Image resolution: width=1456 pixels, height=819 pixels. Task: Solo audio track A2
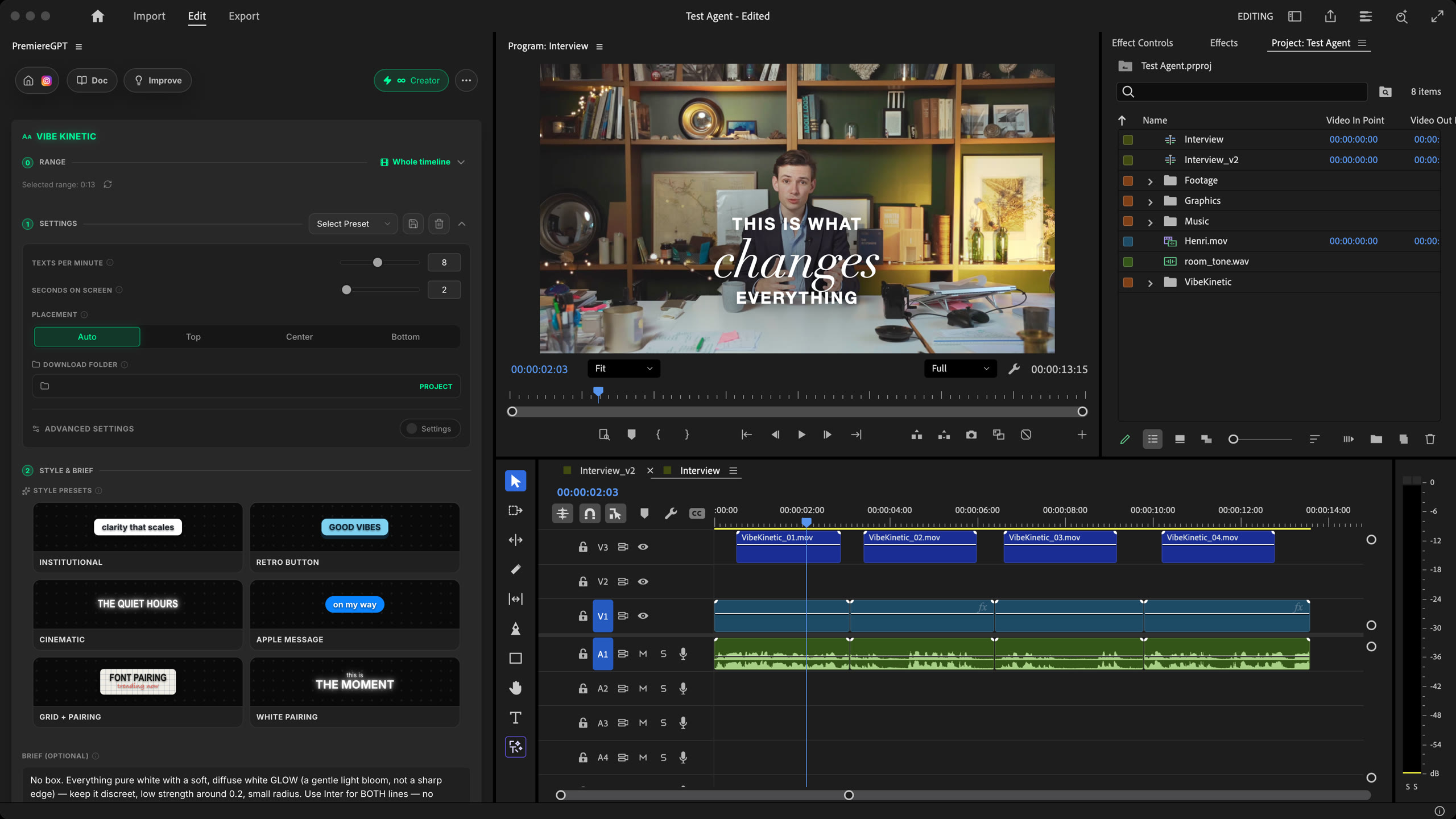tap(663, 688)
